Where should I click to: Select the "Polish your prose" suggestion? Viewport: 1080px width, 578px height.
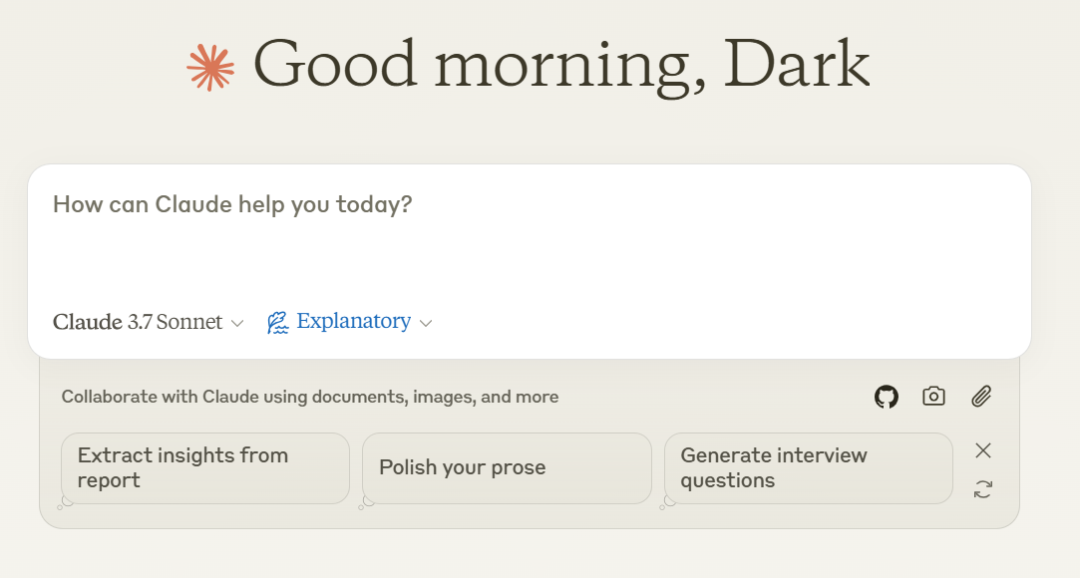pos(506,468)
